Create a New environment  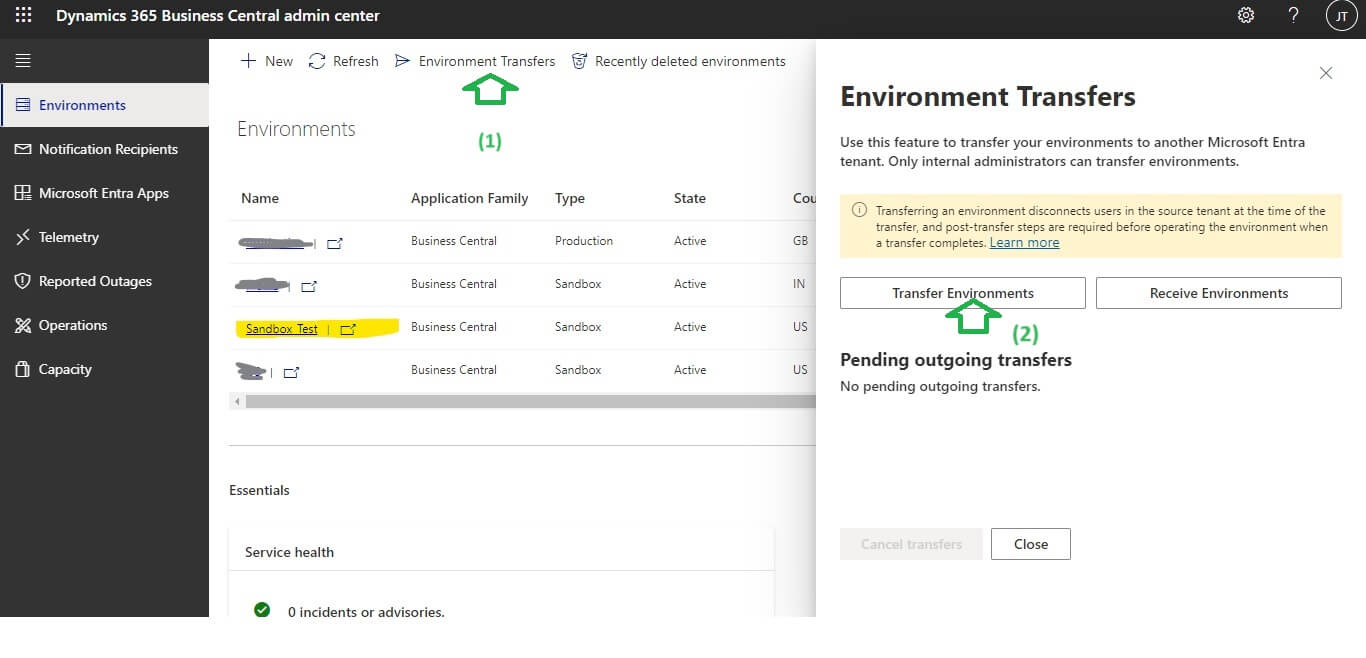[267, 61]
